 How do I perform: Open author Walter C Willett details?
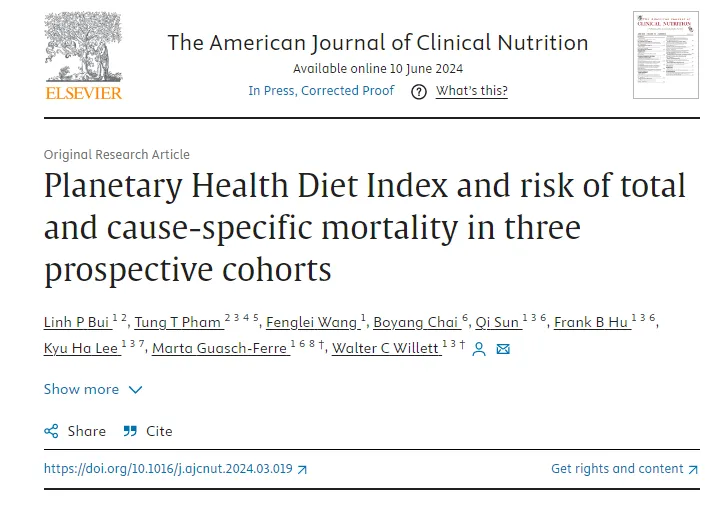tap(386, 349)
